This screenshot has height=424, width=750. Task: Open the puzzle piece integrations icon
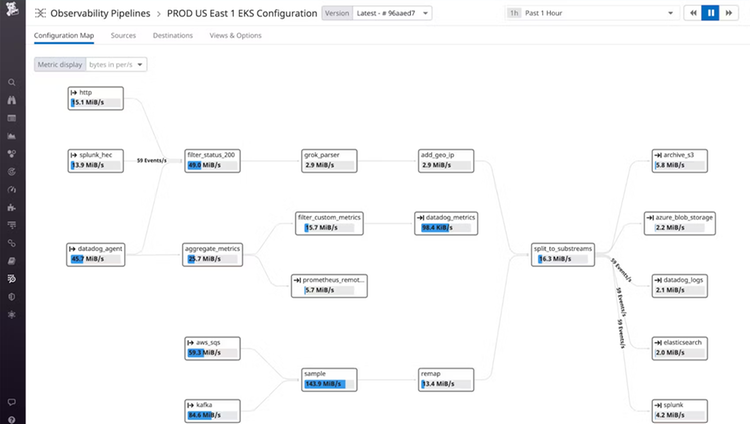coord(11,208)
